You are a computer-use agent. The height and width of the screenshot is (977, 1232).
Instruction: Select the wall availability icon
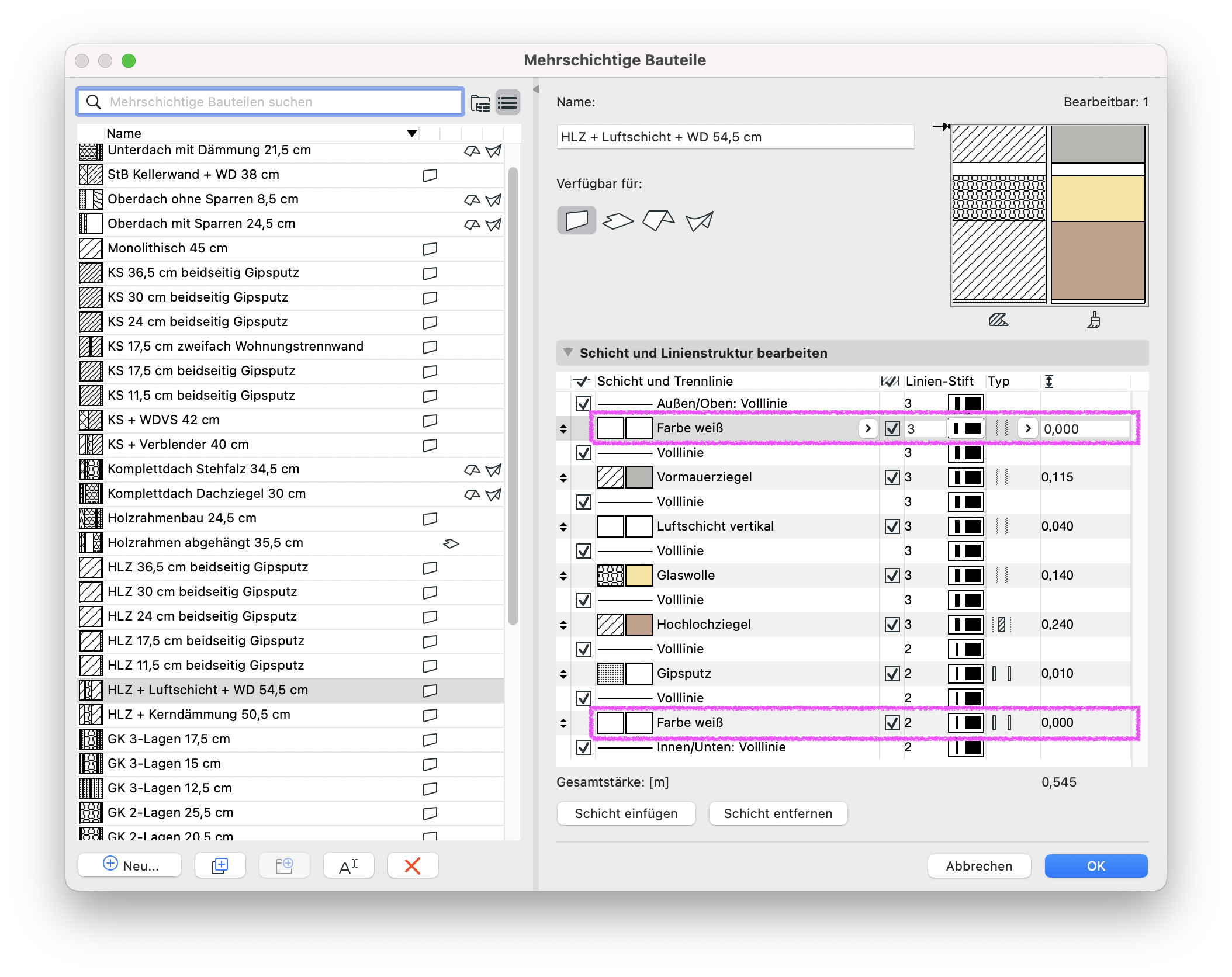(x=577, y=220)
